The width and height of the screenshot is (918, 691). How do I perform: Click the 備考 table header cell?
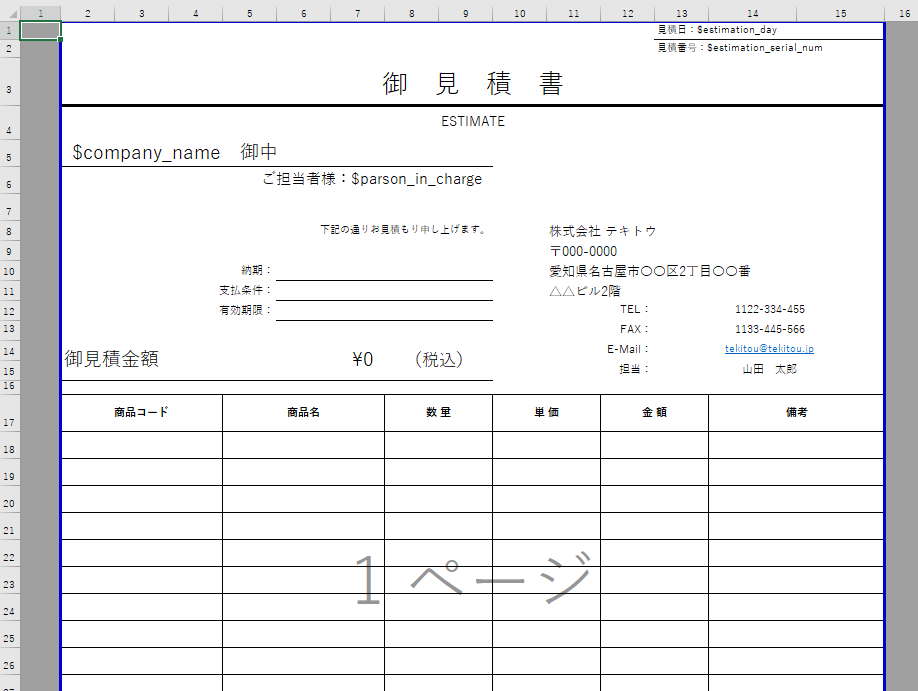tap(796, 412)
